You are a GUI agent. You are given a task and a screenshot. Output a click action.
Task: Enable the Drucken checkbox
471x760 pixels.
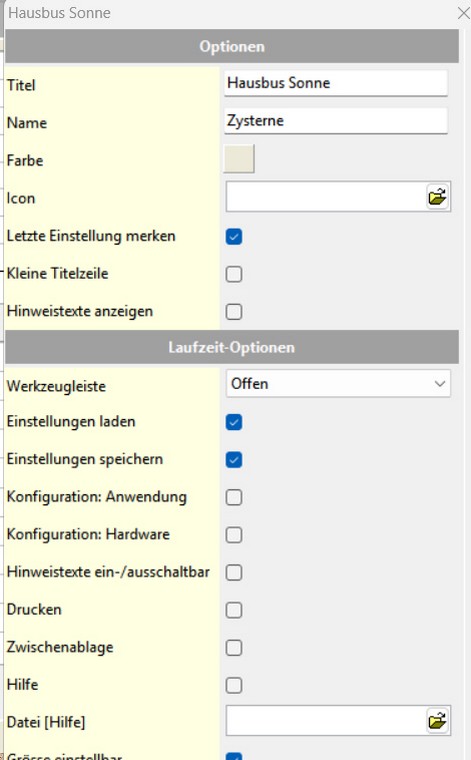(234, 610)
